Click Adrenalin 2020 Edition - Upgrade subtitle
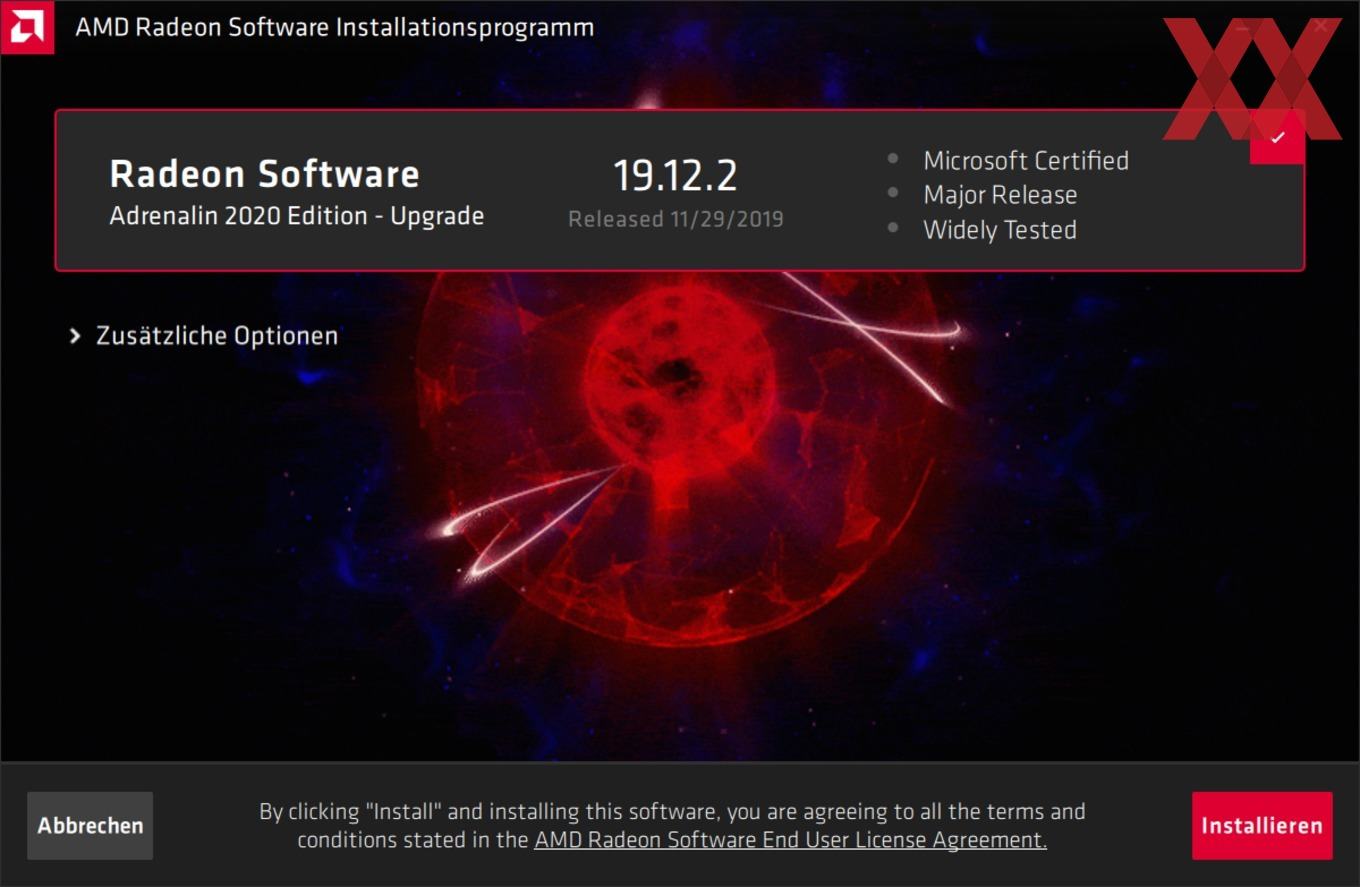1360x887 pixels. pos(296,216)
